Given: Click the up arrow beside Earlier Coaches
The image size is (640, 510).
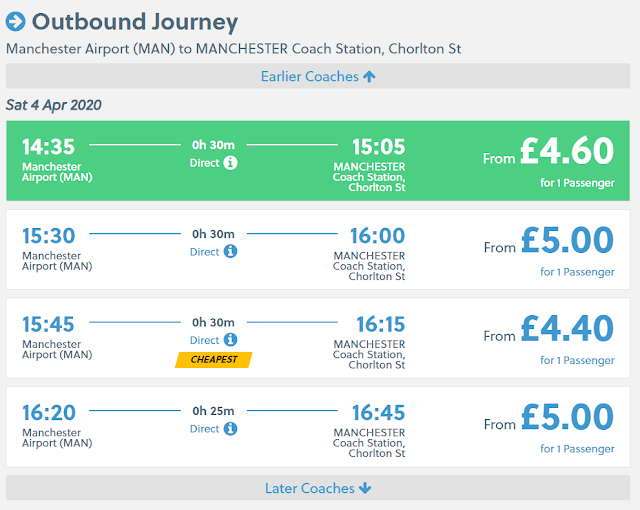Looking at the screenshot, I should coord(370,77).
